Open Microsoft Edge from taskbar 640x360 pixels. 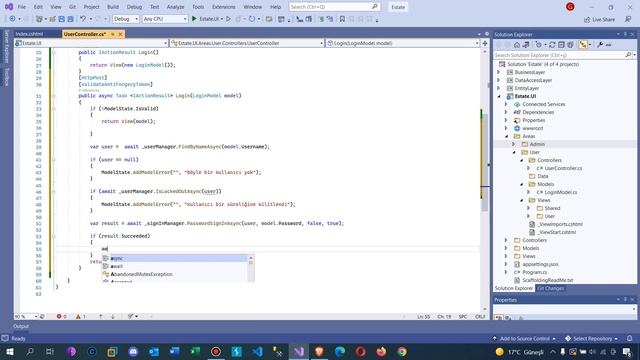340,351
